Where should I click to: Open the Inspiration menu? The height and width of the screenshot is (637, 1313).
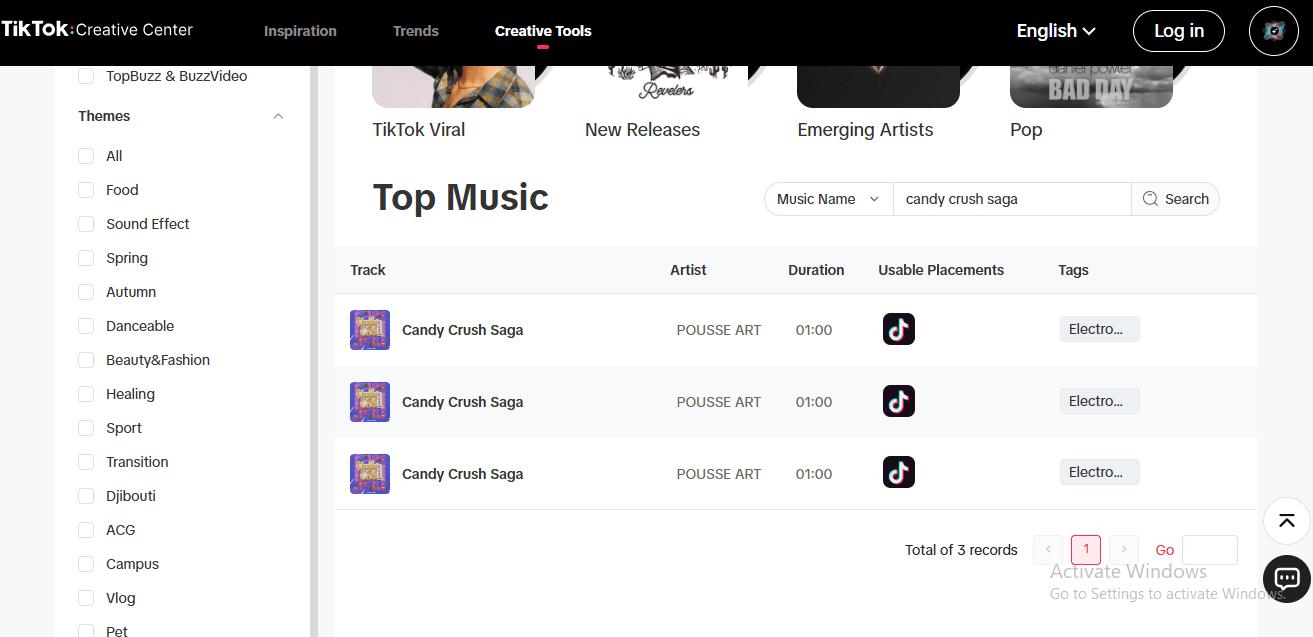point(300,31)
